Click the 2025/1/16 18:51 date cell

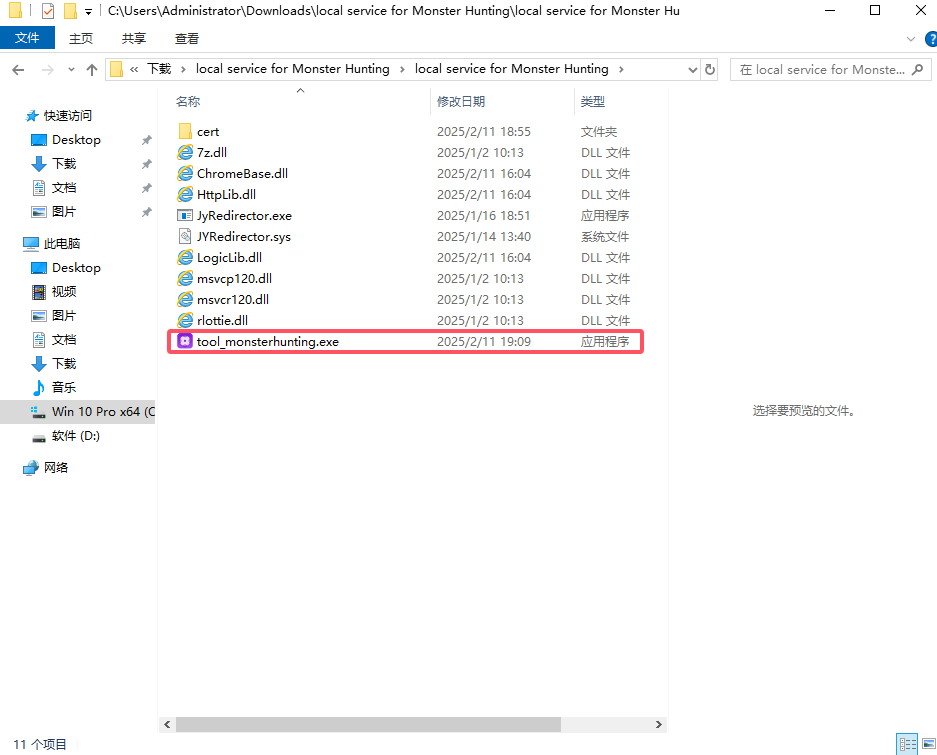(x=483, y=215)
